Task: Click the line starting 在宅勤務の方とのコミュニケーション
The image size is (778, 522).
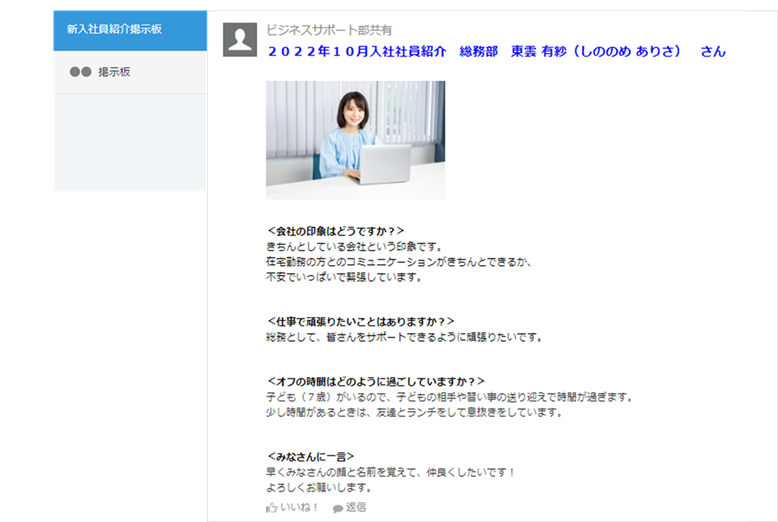Action: pyautogui.click(x=399, y=261)
